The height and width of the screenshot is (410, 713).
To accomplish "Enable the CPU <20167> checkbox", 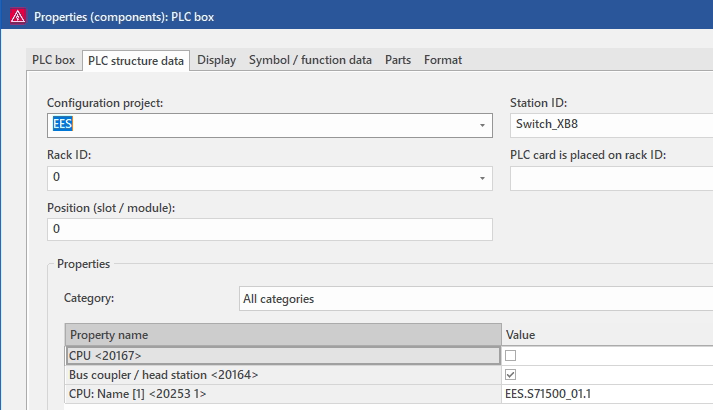I will coord(512,355).
